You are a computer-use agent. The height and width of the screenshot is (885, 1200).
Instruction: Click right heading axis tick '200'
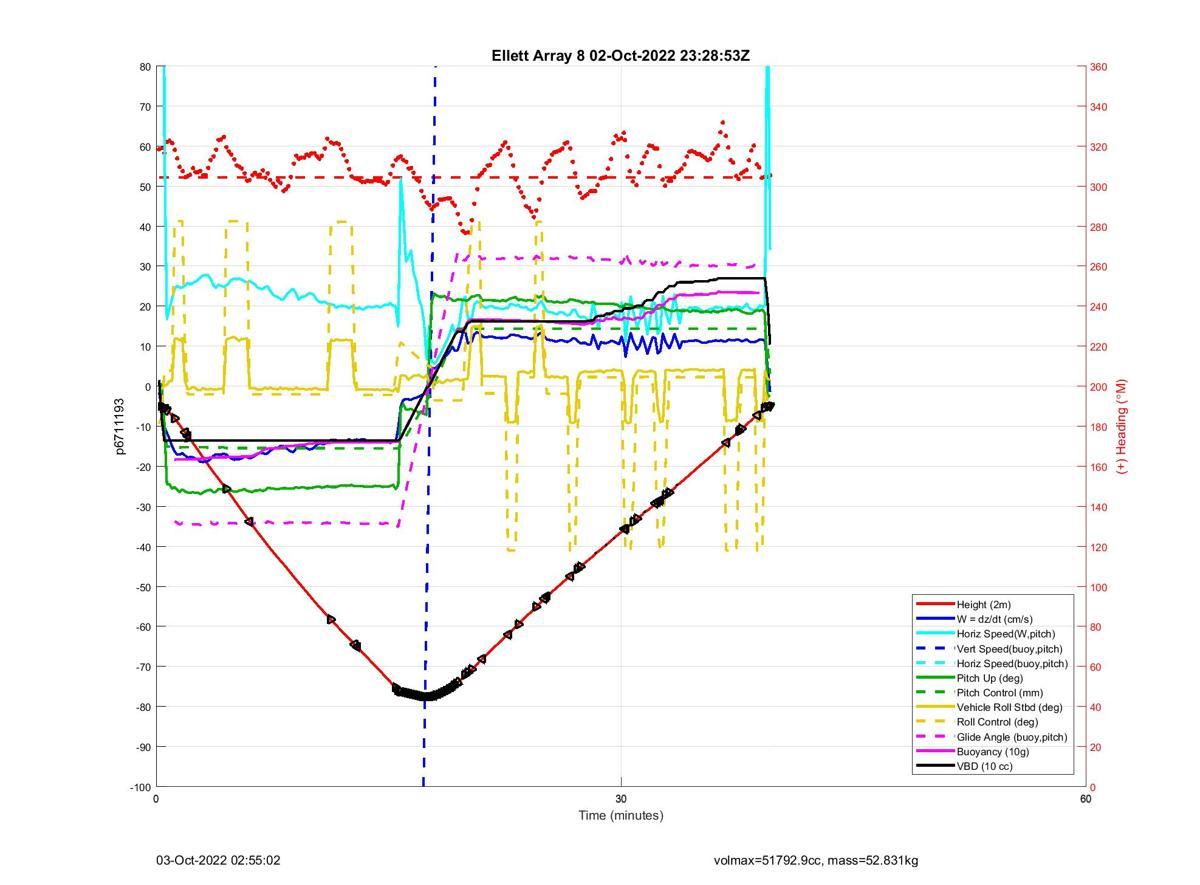point(1098,387)
